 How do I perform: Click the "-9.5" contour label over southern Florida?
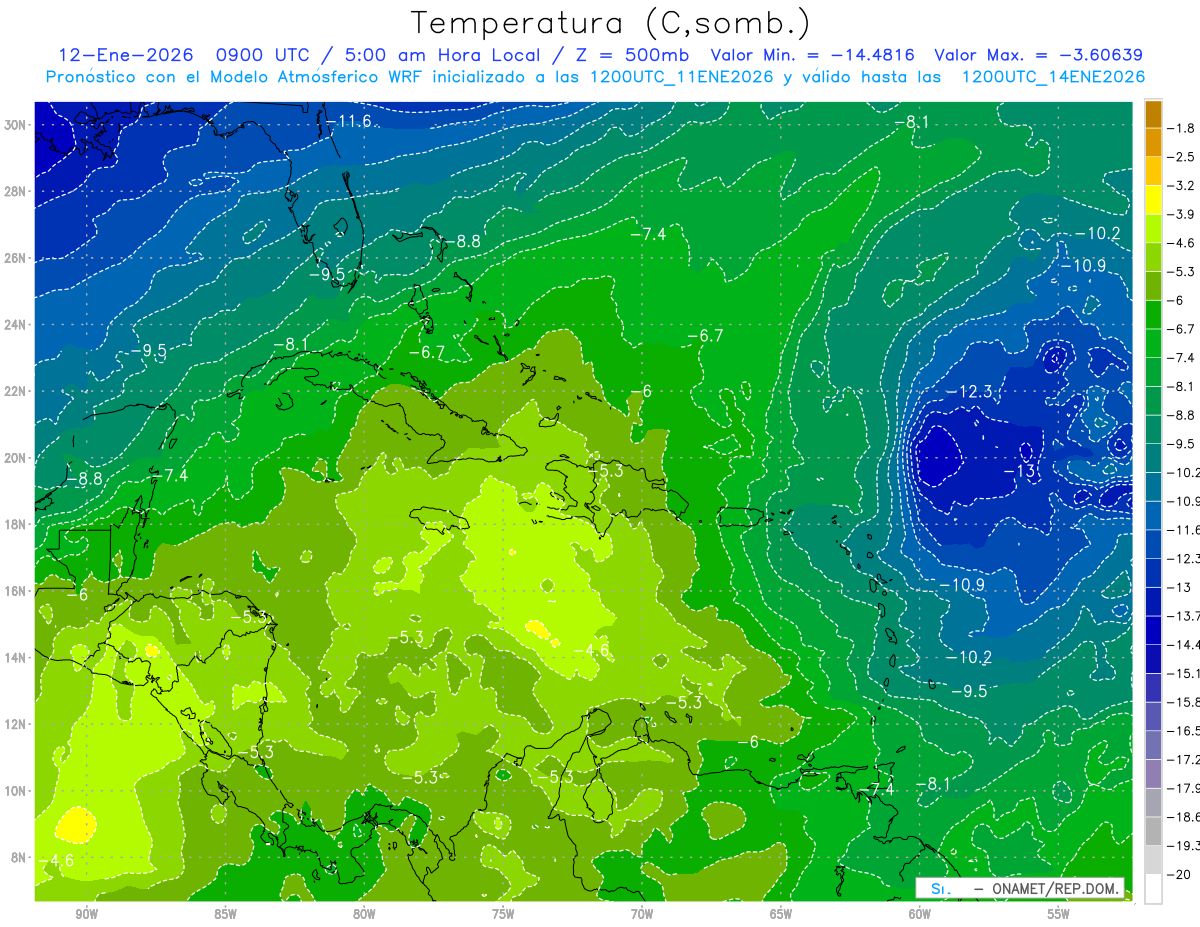[327, 274]
